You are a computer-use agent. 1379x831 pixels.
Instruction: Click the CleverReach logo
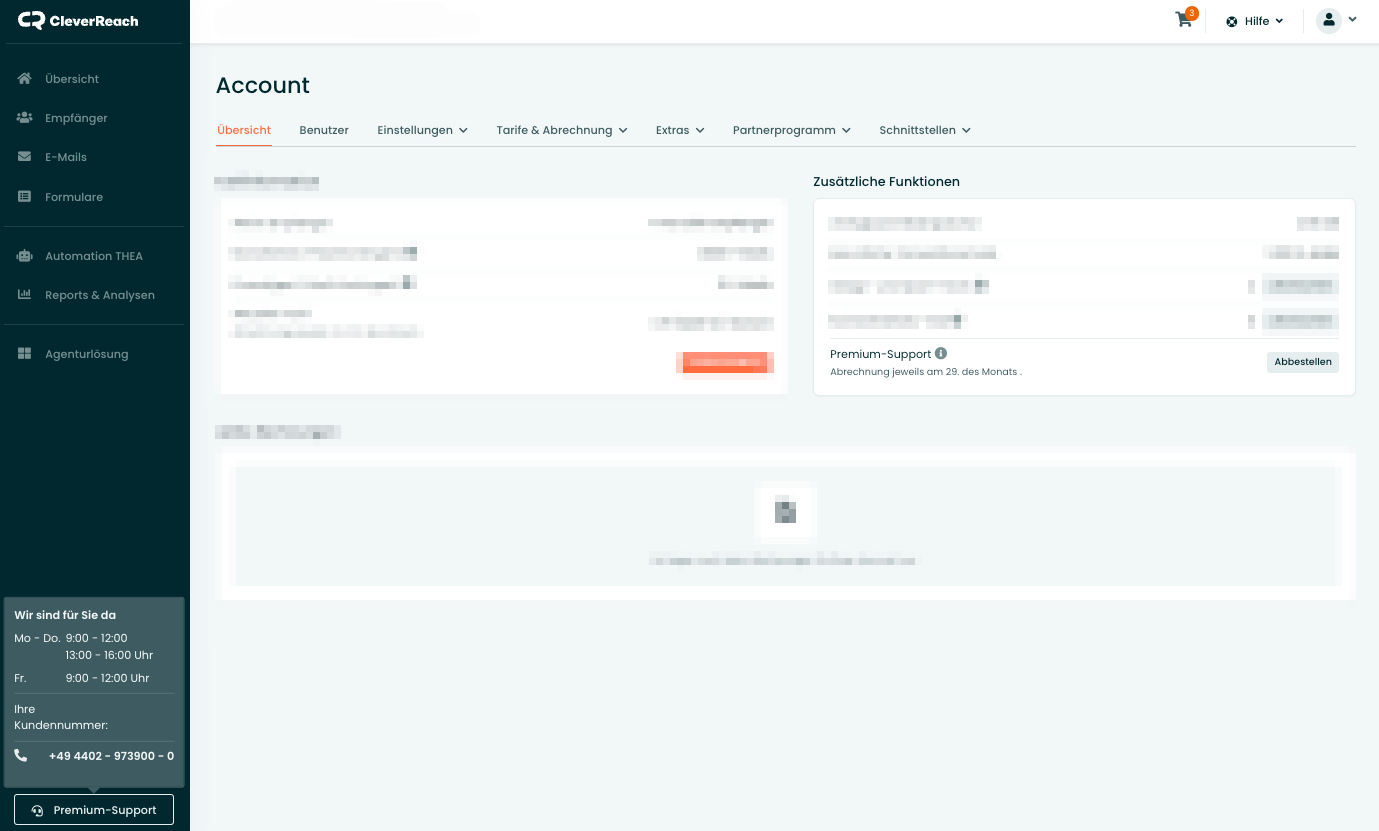pos(78,20)
